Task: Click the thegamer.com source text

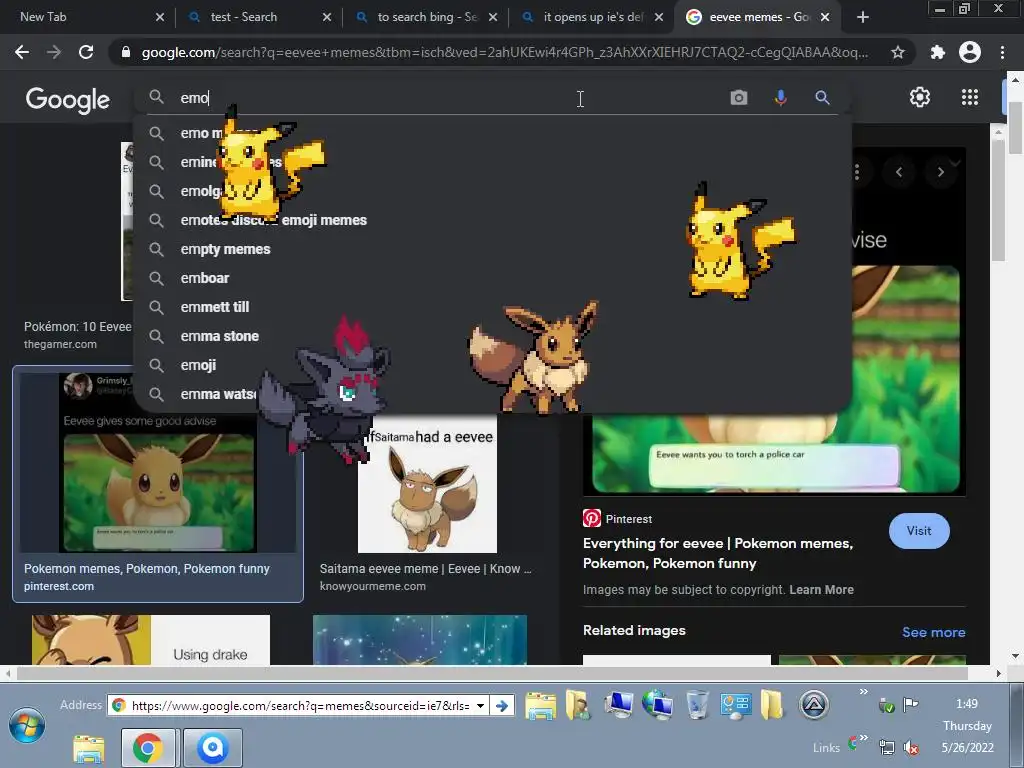Action: 60,344
